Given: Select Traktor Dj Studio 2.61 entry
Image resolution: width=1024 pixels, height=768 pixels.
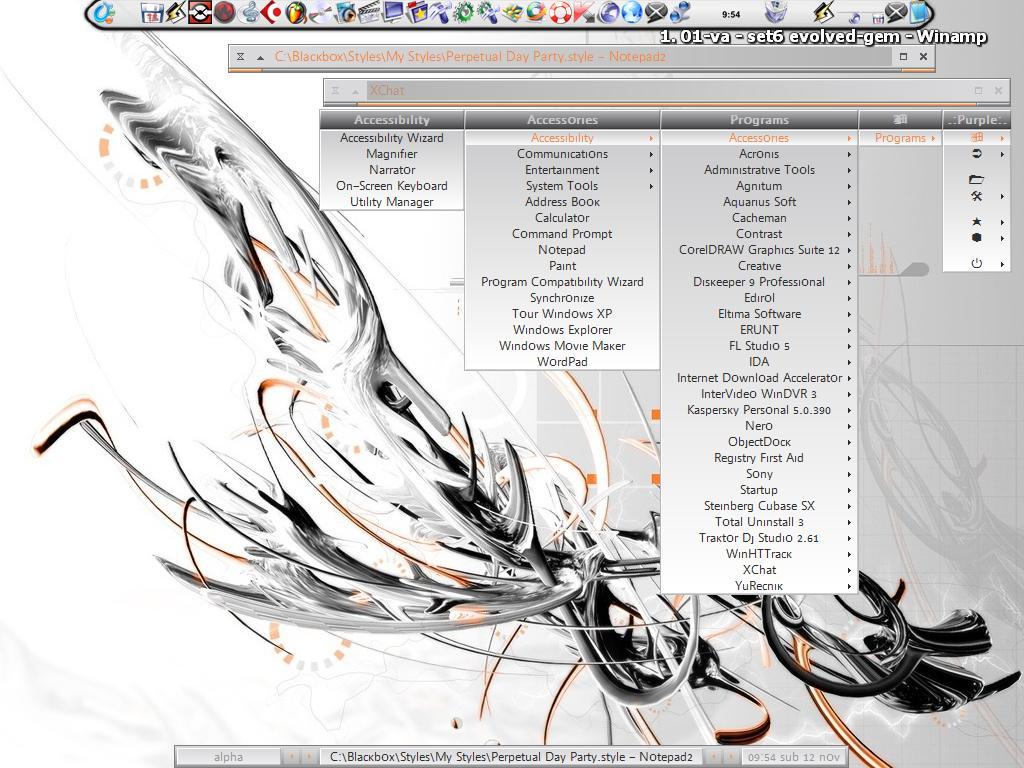Looking at the screenshot, I should tap(759, 538).
